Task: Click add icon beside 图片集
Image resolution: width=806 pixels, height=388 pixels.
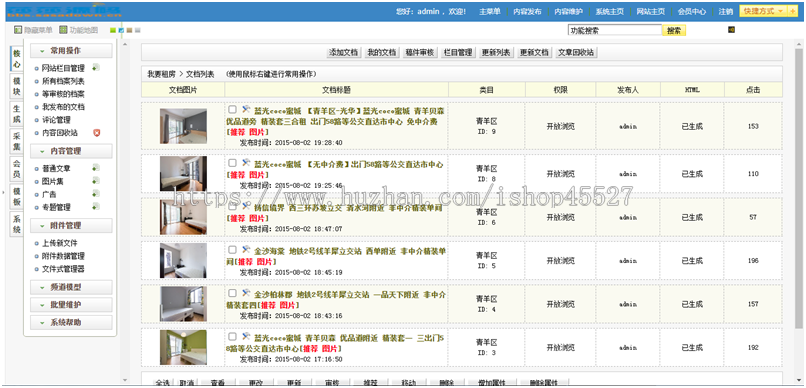Action: coord(96,181)
